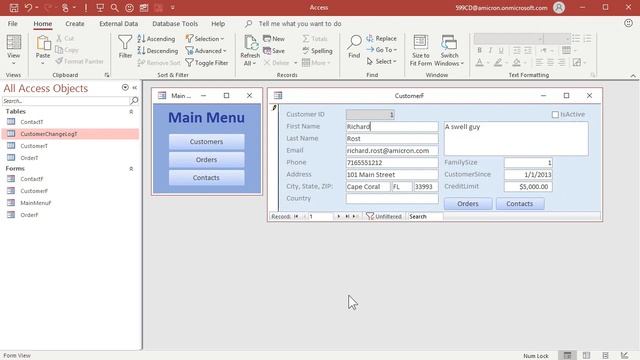
Task: Collapse the Forms group in navigation pane
Action: click(131, 169)
